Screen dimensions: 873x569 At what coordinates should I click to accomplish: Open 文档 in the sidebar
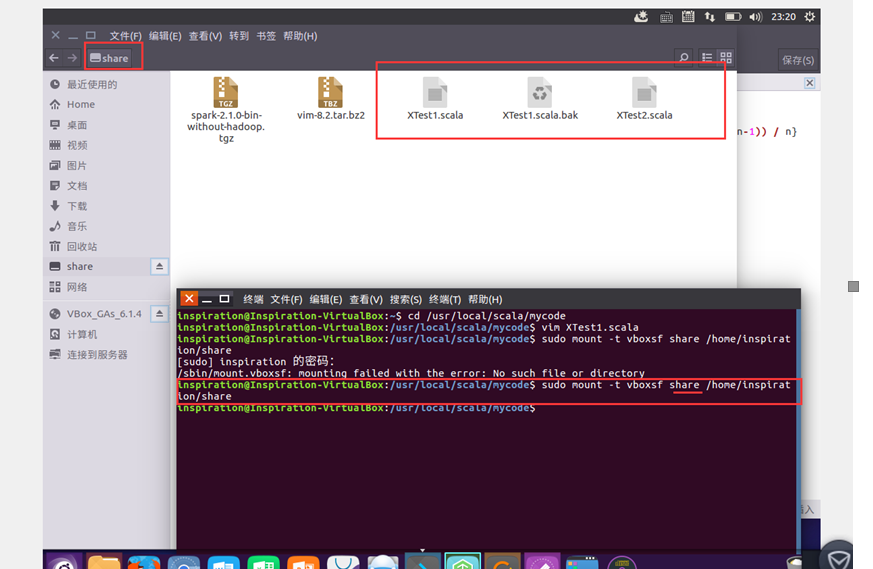[x=106, y=186]
